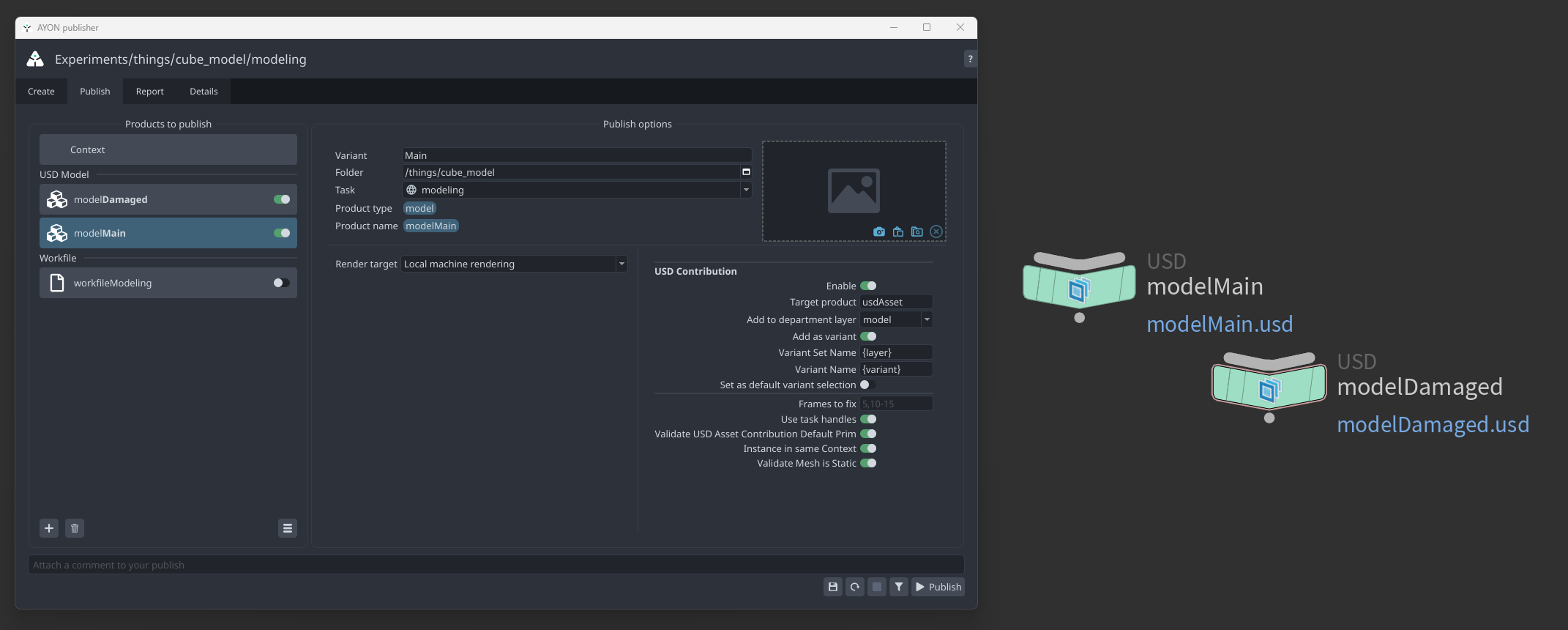This screenshot has height=630, width=1568.
Task: Expand the Task modeling dropdown
Action: coord(745,190)
